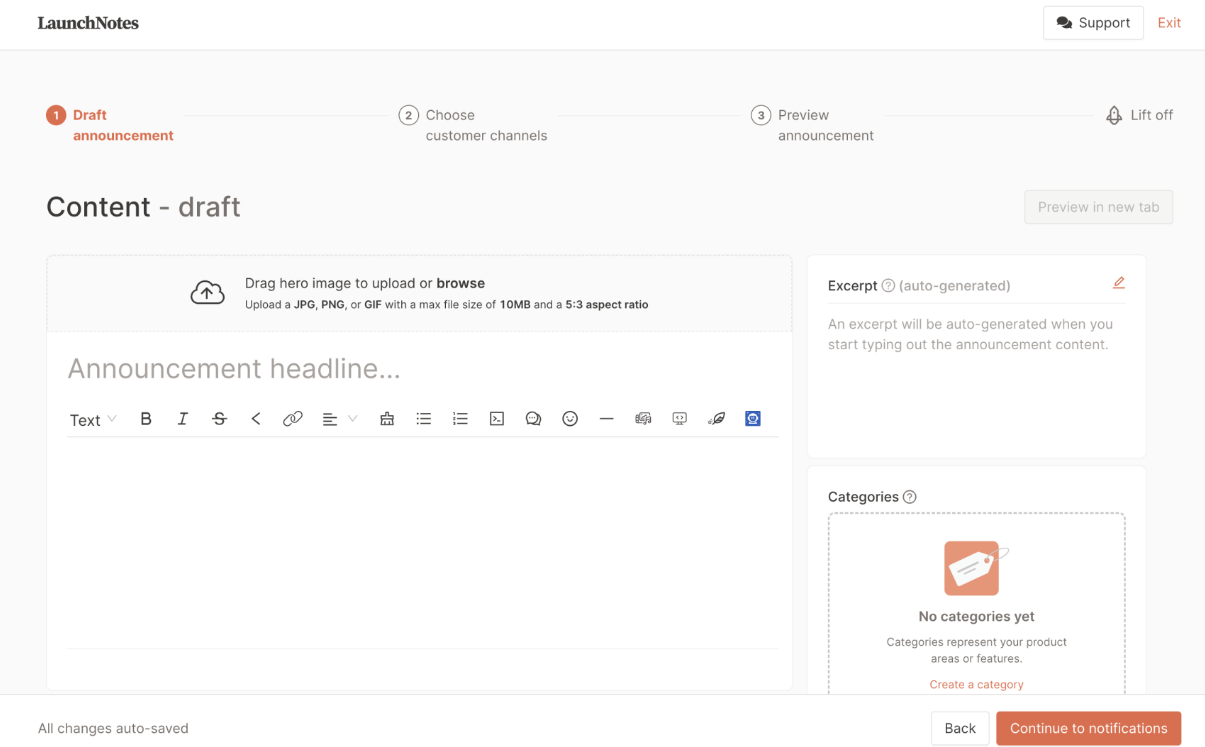1205x747 pixels.
Task: Insert a numbered list
Action: point(460,419)
